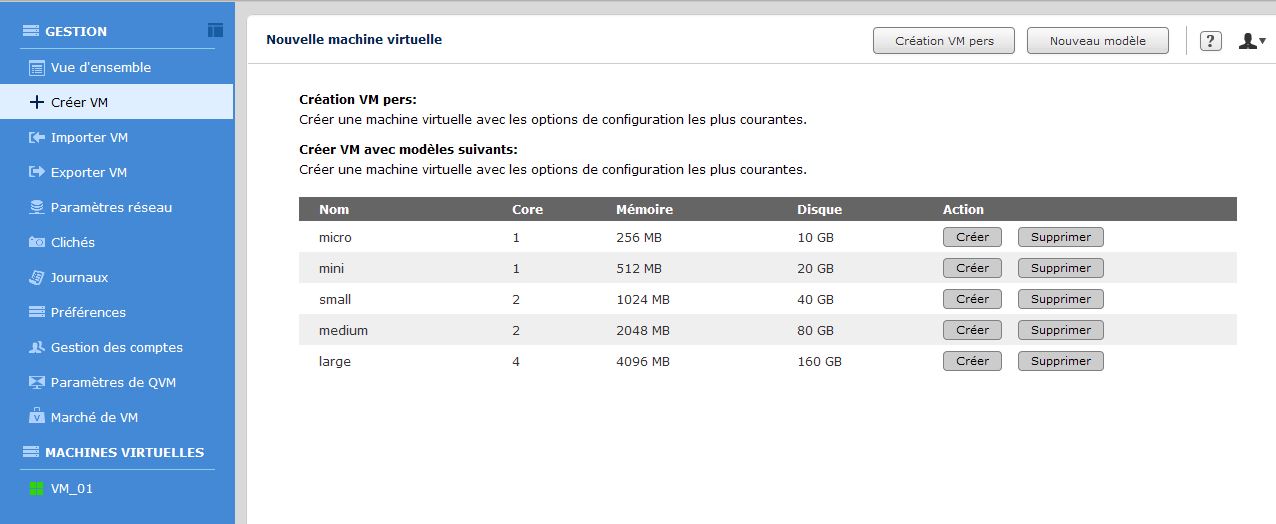1276x524 pixels.
Task: Select the Paramètres de QVM entry
Action: click(113, 383)
